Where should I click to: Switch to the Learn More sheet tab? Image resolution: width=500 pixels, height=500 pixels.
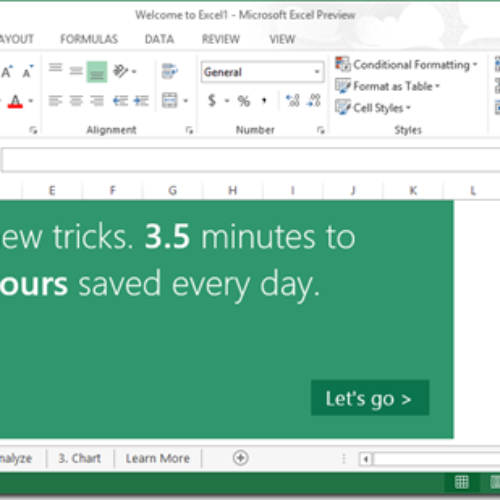(x=158, y=458)
